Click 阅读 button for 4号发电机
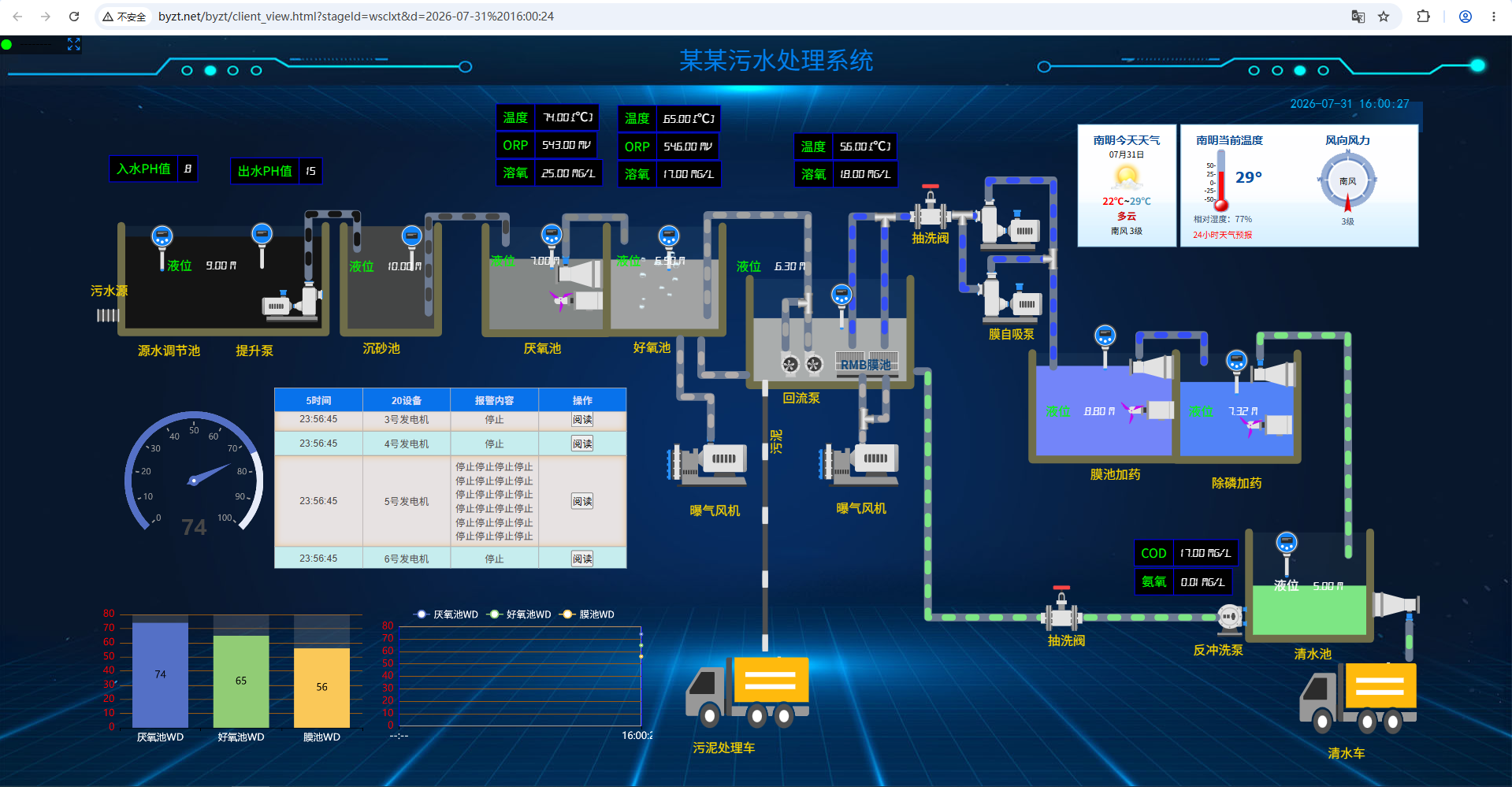The height and width of the screenshot is (787, 1512). [x=582, y=444]
